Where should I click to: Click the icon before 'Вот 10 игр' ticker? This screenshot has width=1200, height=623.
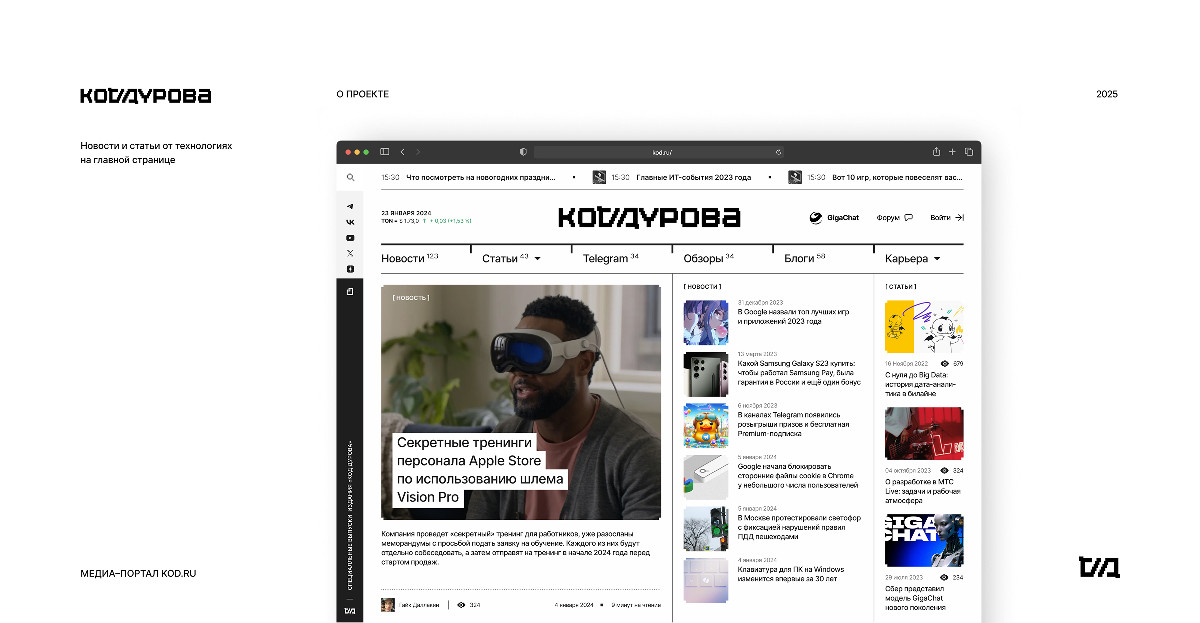[795, 177]
